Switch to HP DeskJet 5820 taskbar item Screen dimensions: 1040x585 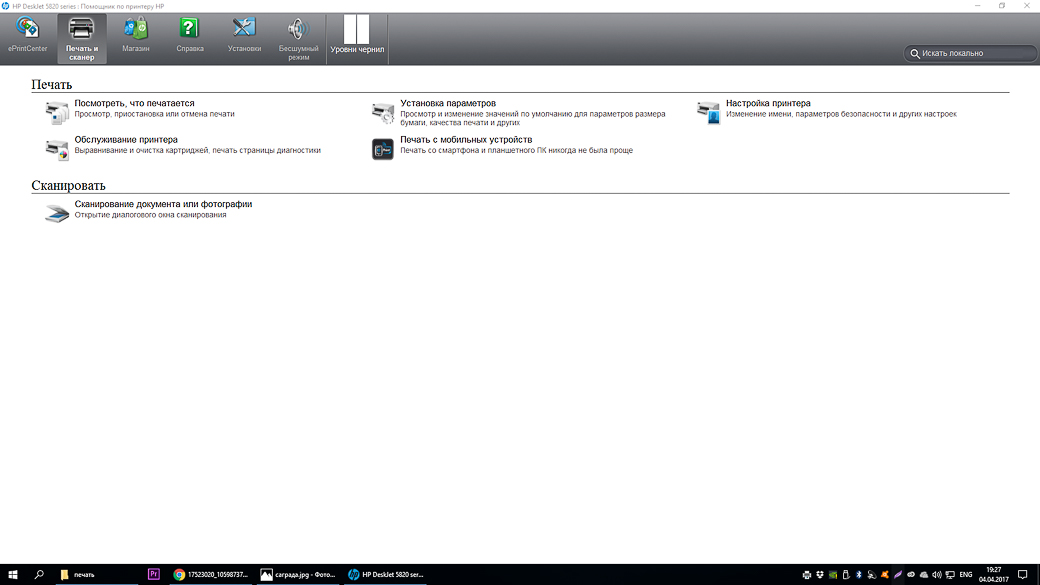click(x=385, y=574)
